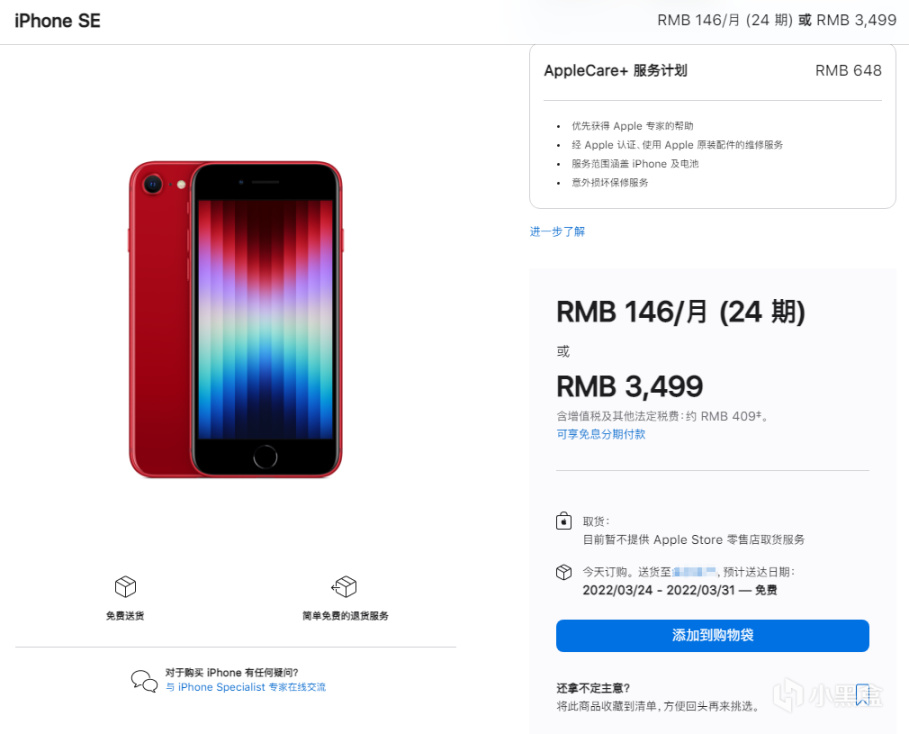Click the free shipping box icon
909x734 pixels.
[x=125, y=587]
